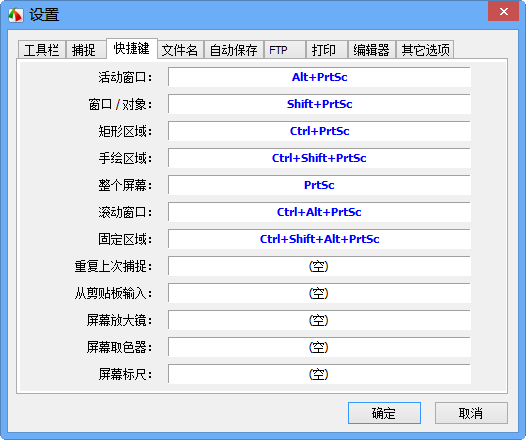Select the 整个屏幕 PrtSc hotkey field
The image size is (526, 440).
pyautogui.click(x=319, y=185)
